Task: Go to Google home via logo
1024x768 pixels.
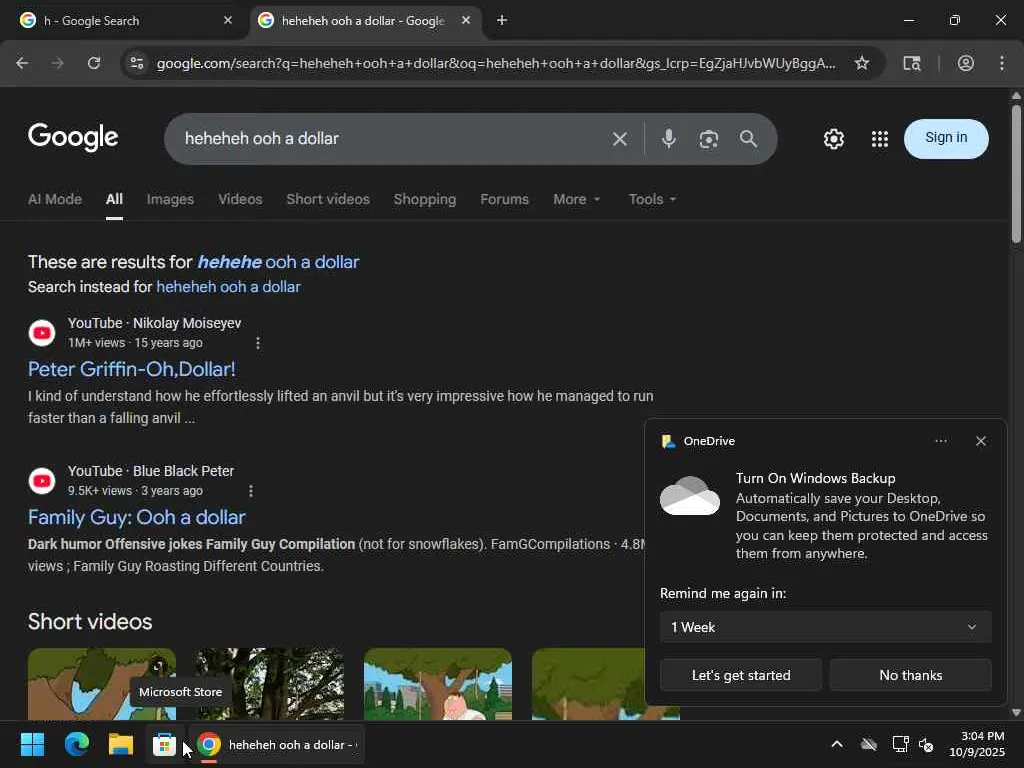Action: click(73, 137)
